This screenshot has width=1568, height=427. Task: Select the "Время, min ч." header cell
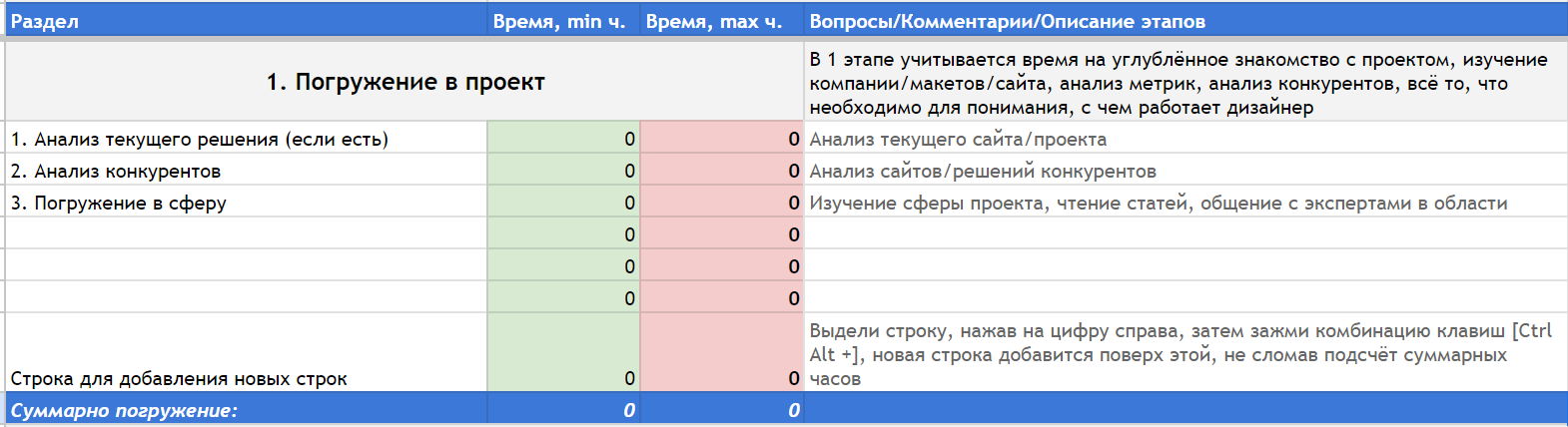pos(562,21)
